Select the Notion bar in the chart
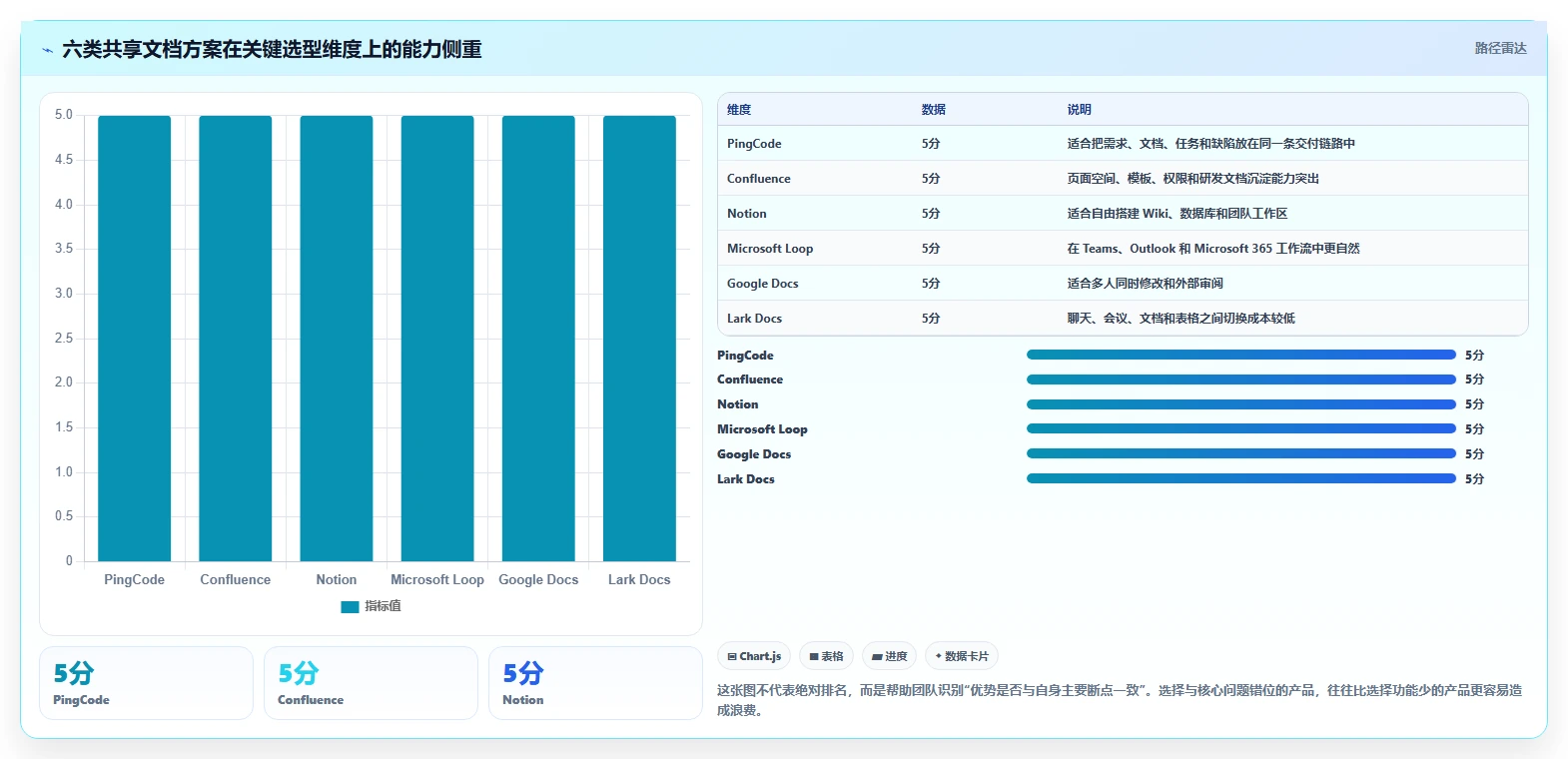The height and width of the screenshot is (759, 1568). tap(337, 339)
